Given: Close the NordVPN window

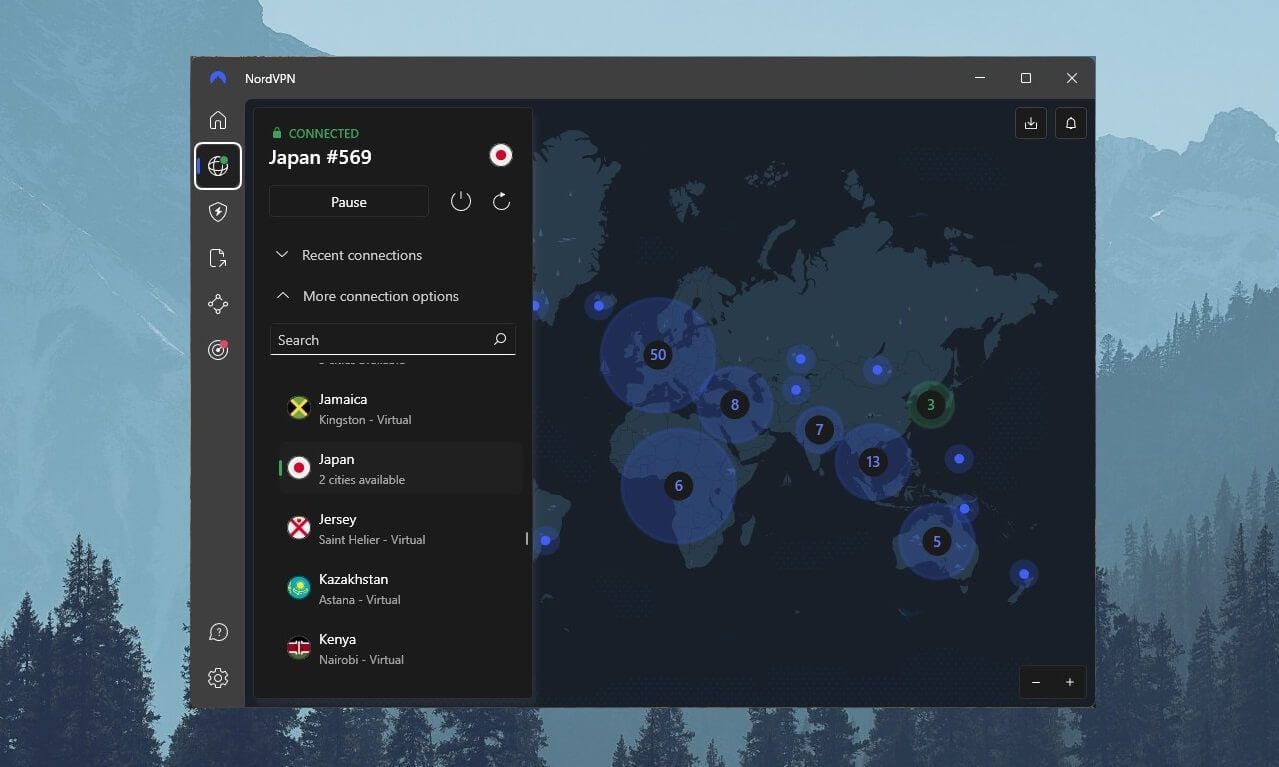Looking at the screenshot, I should [1072, 78].
